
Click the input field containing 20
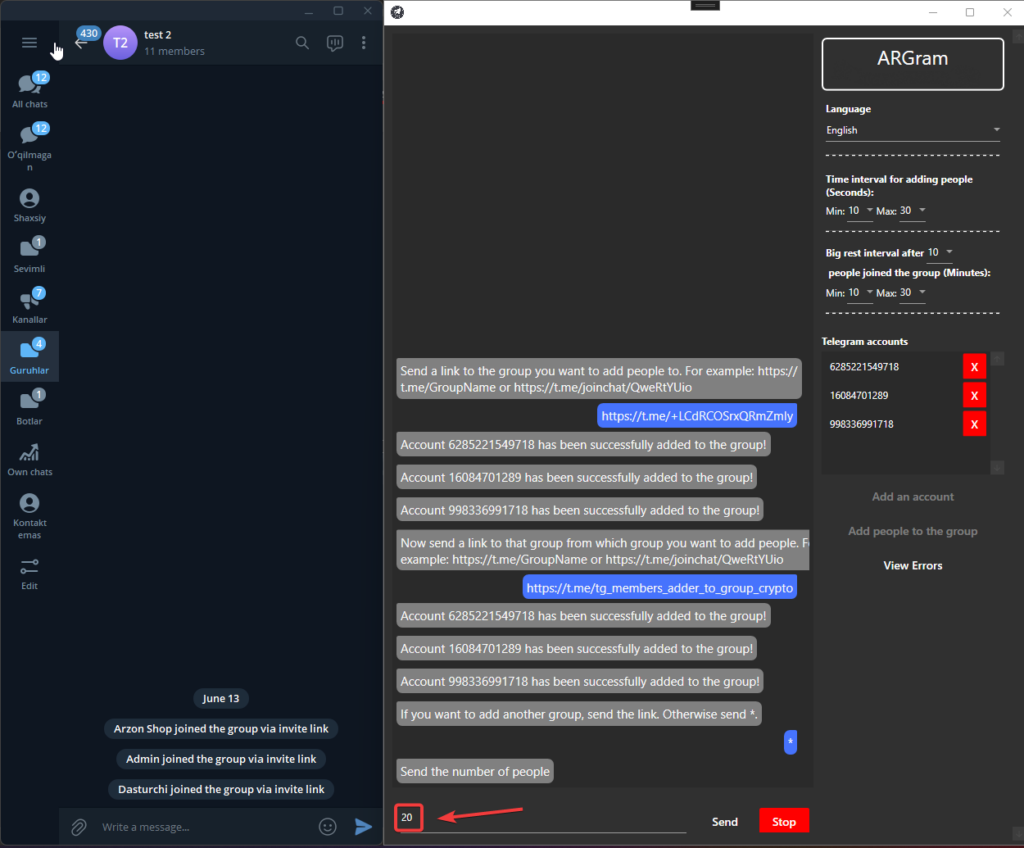coord(540,818)
